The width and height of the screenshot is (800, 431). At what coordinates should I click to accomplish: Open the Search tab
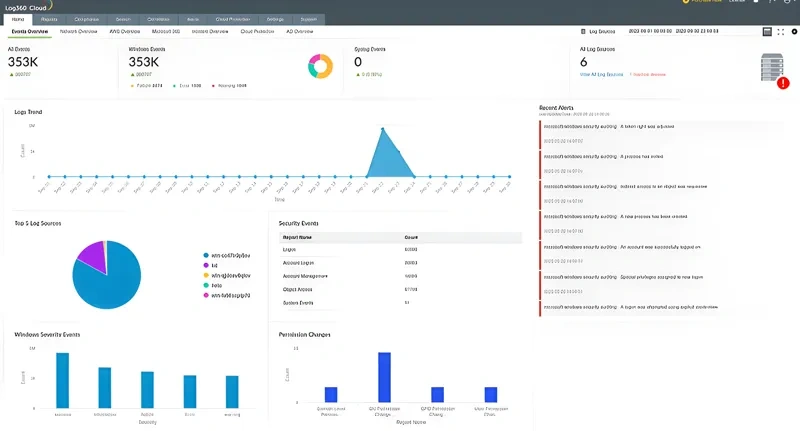[123, 19]
